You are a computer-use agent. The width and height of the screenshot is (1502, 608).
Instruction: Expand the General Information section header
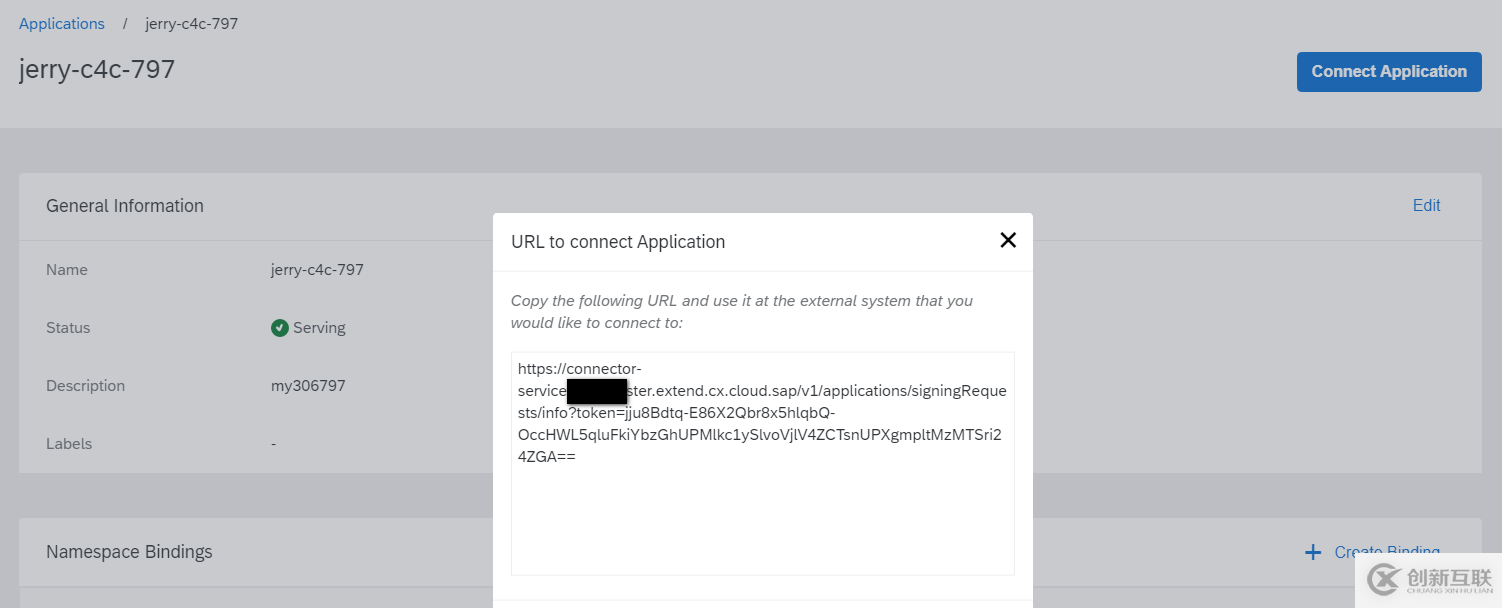(x=124, y=206)
